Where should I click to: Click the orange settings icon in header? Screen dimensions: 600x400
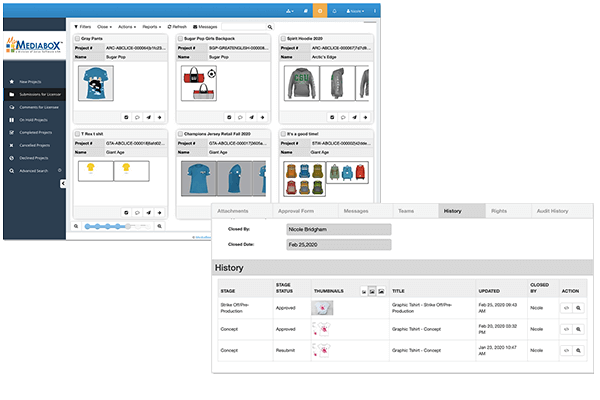click(320, 9)
